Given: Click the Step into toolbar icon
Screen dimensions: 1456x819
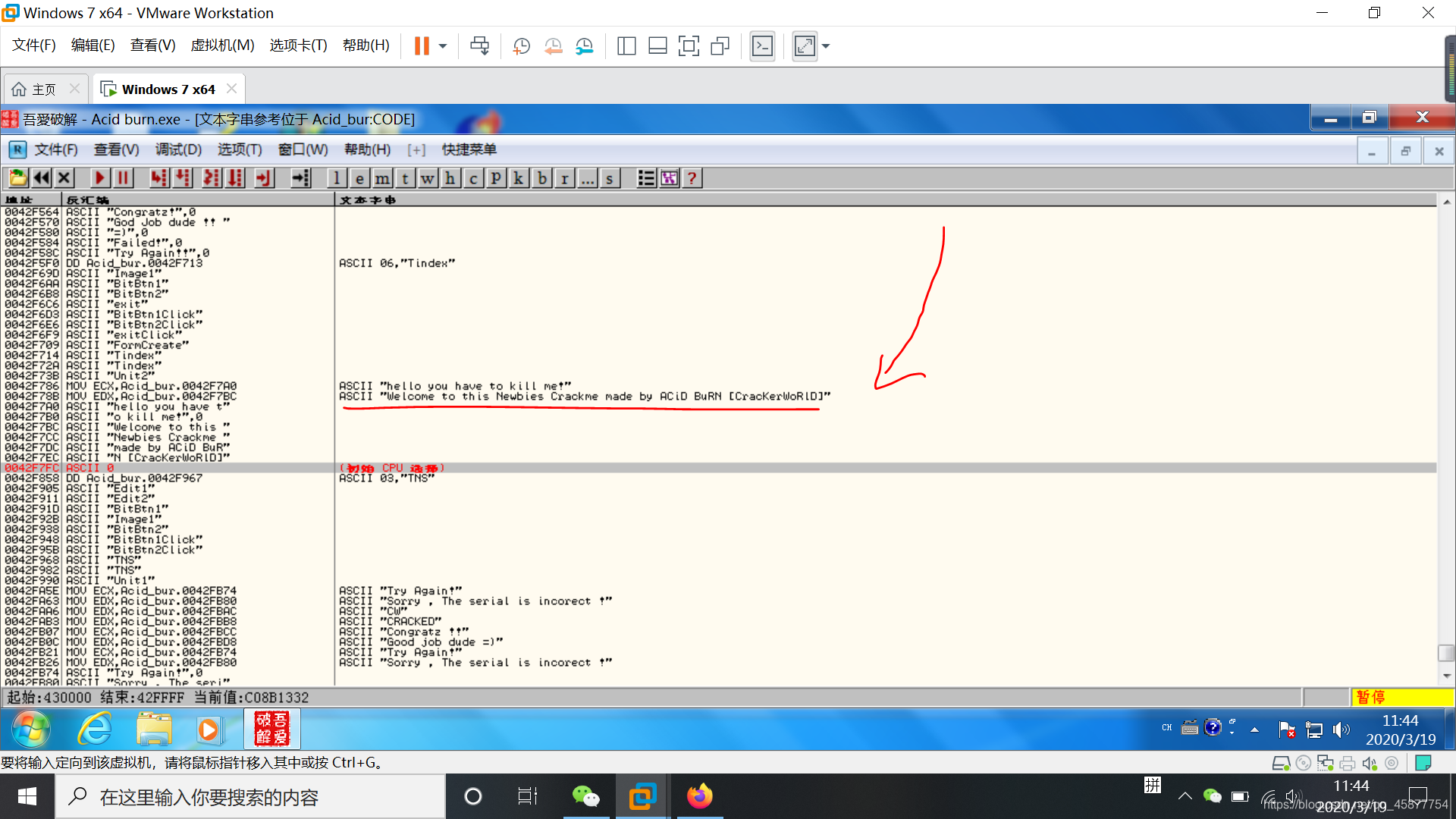Looking at the screenshot, I should (x=158, y=178).
